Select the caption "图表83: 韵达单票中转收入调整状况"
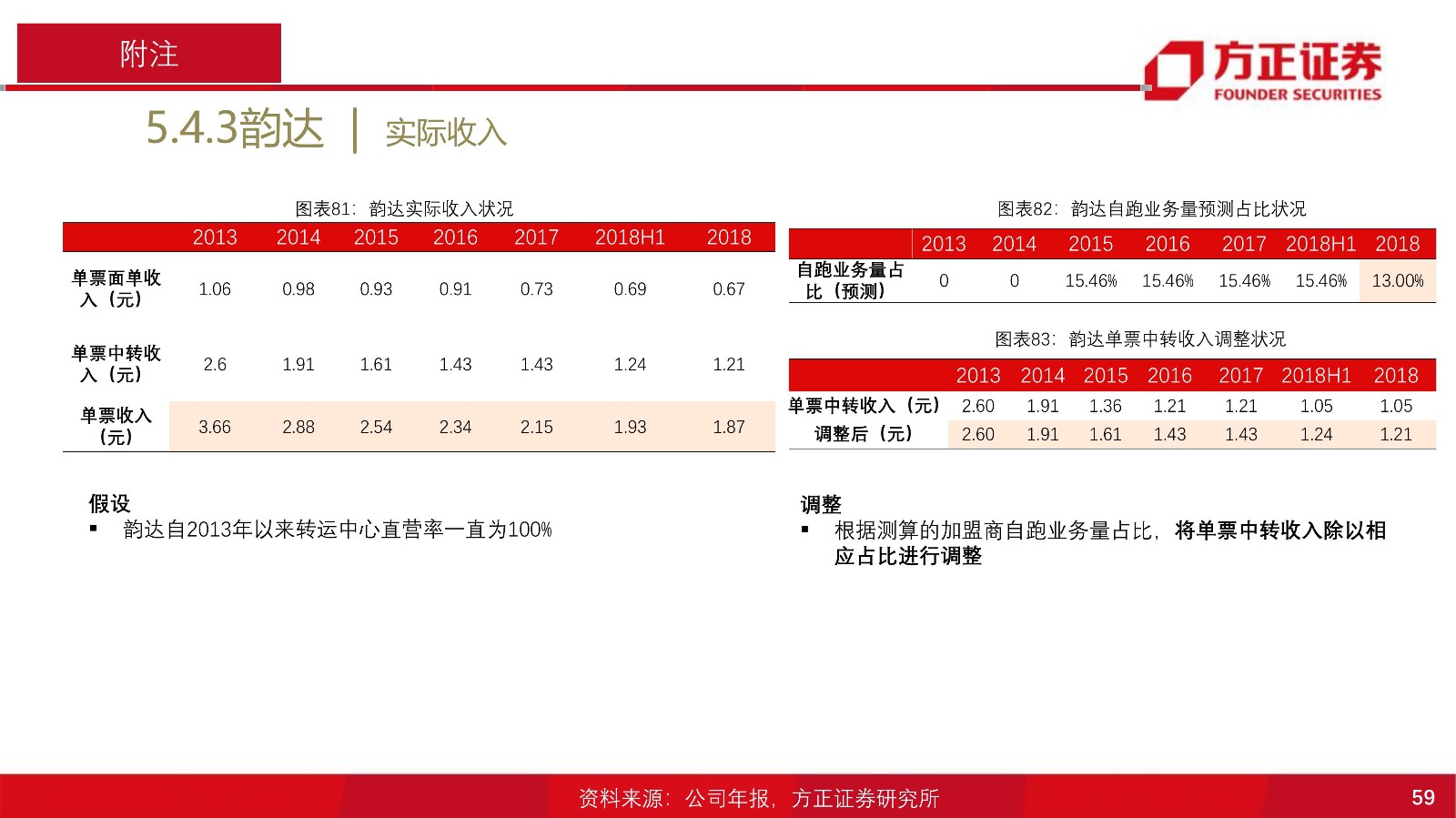 tap(1140, 339)
